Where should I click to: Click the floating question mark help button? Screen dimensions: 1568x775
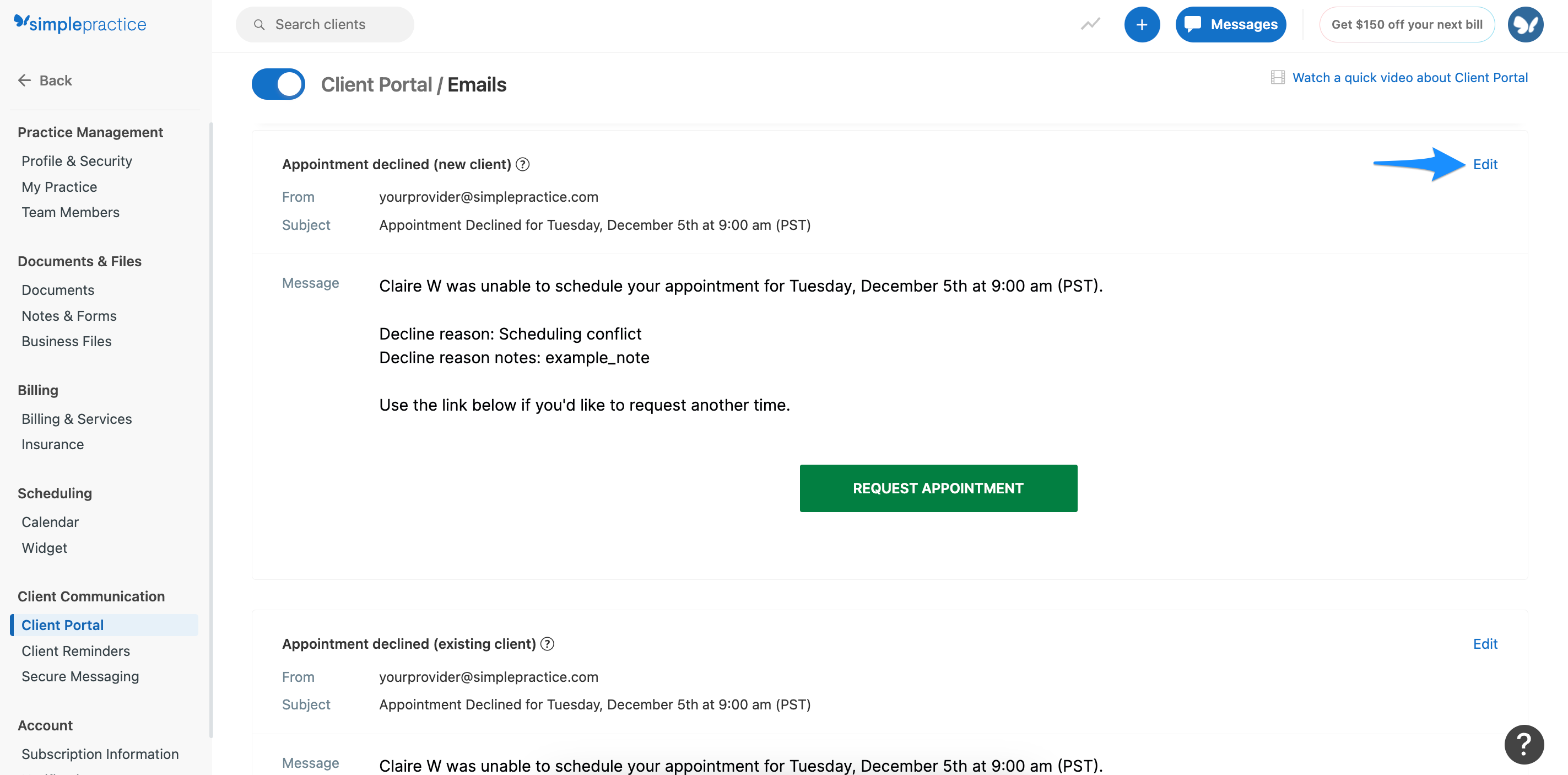click(1523, 744)
